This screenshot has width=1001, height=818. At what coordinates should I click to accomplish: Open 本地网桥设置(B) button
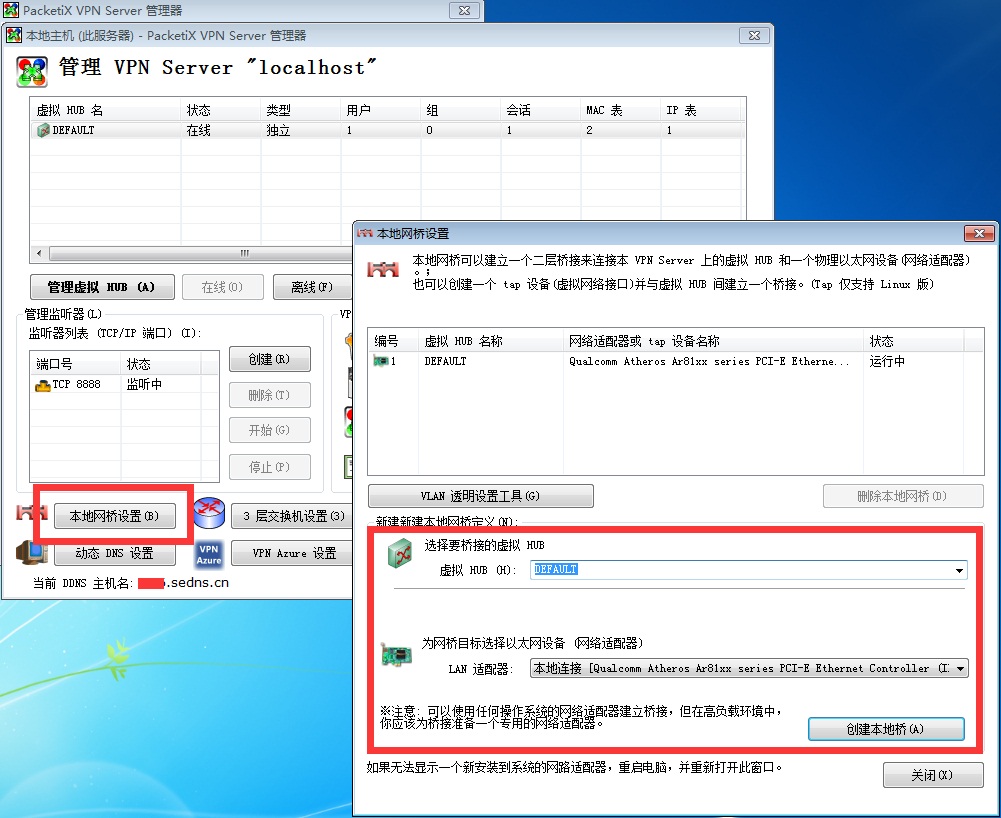click(x=114, y=516)
